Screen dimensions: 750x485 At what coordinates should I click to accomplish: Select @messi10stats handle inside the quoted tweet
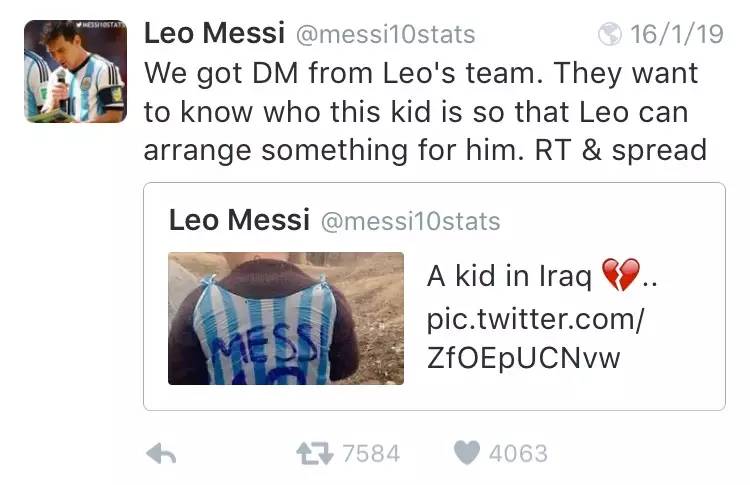coord(409,221)
